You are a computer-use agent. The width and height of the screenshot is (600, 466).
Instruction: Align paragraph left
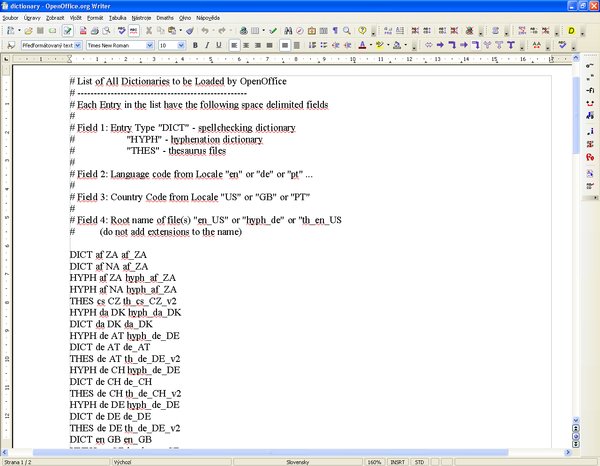[x=234, y=45]
